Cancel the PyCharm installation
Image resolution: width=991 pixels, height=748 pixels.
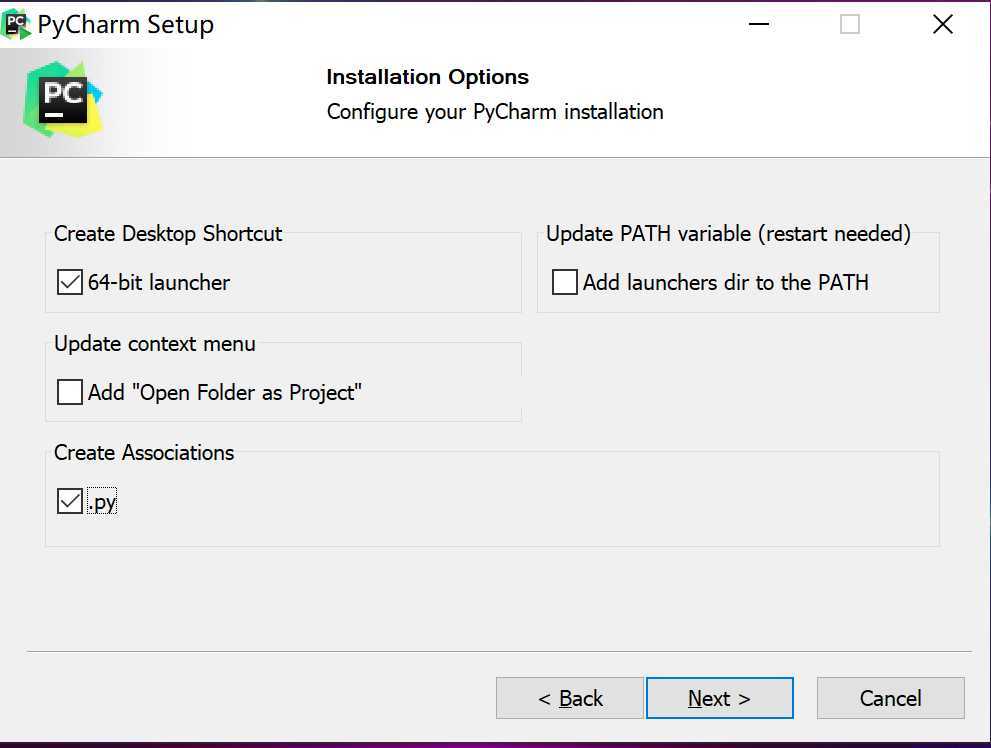[891, 698]
